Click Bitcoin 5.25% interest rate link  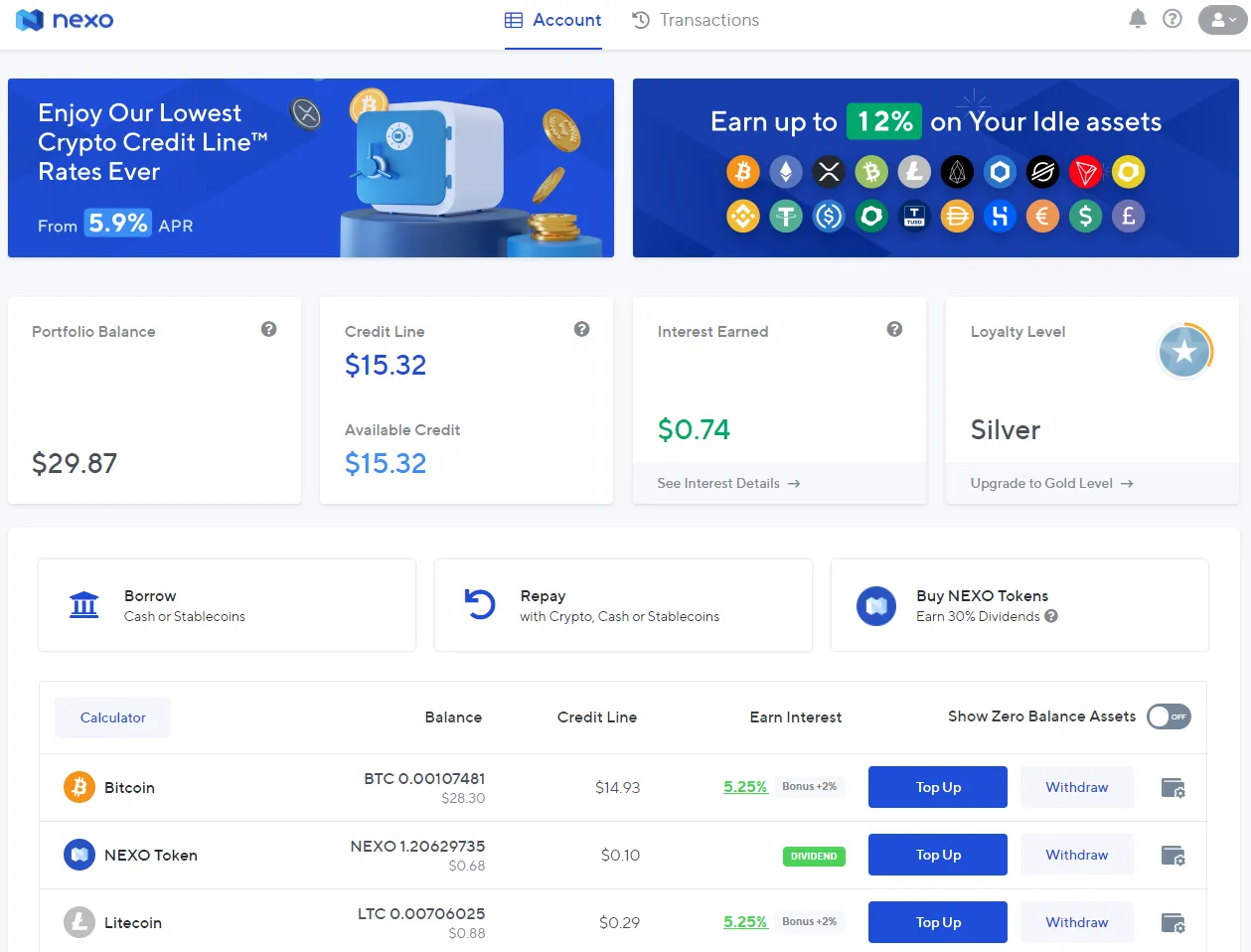(745, 787)
